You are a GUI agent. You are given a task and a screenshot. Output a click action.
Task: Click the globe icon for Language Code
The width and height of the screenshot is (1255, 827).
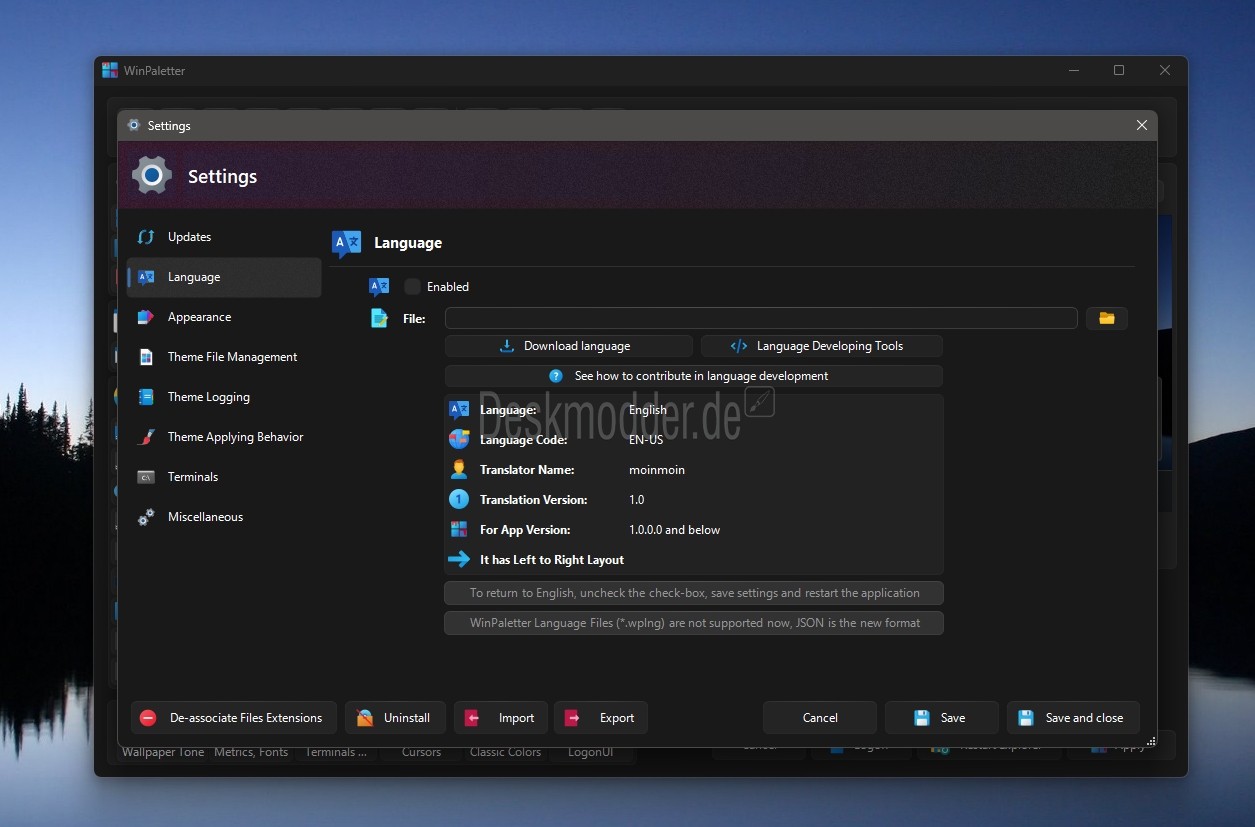(459, 439)
